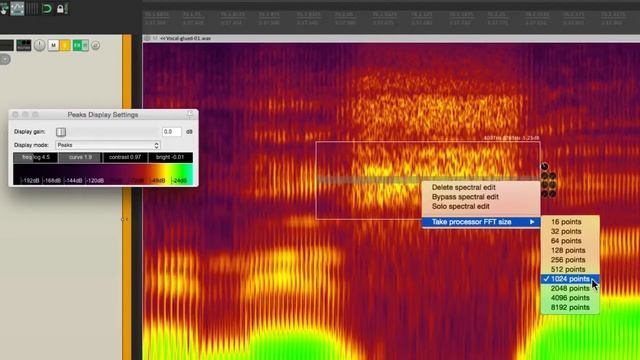Click spectral edit frequency readout label

point(511,138)
